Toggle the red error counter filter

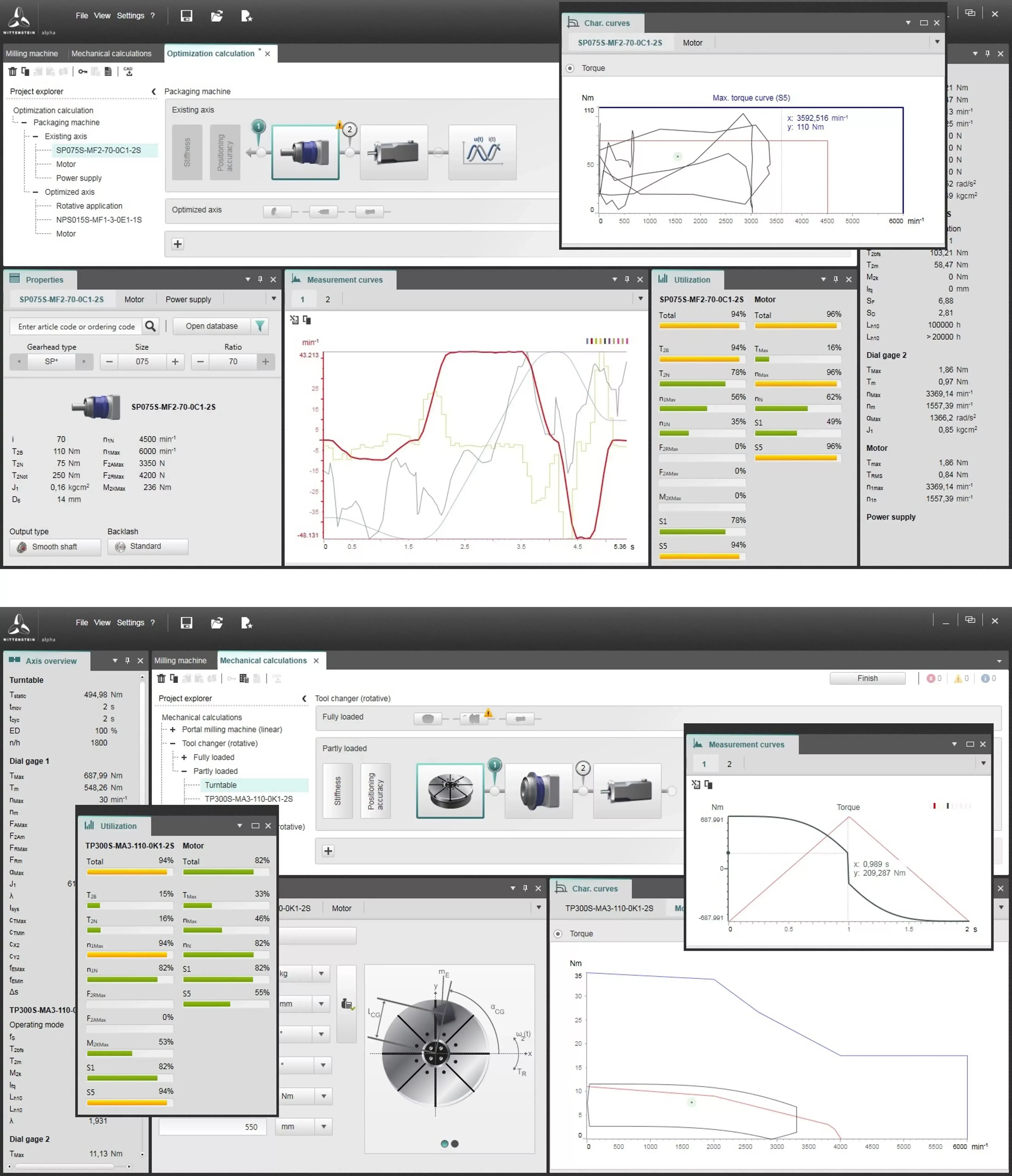[x=934, y=678]
